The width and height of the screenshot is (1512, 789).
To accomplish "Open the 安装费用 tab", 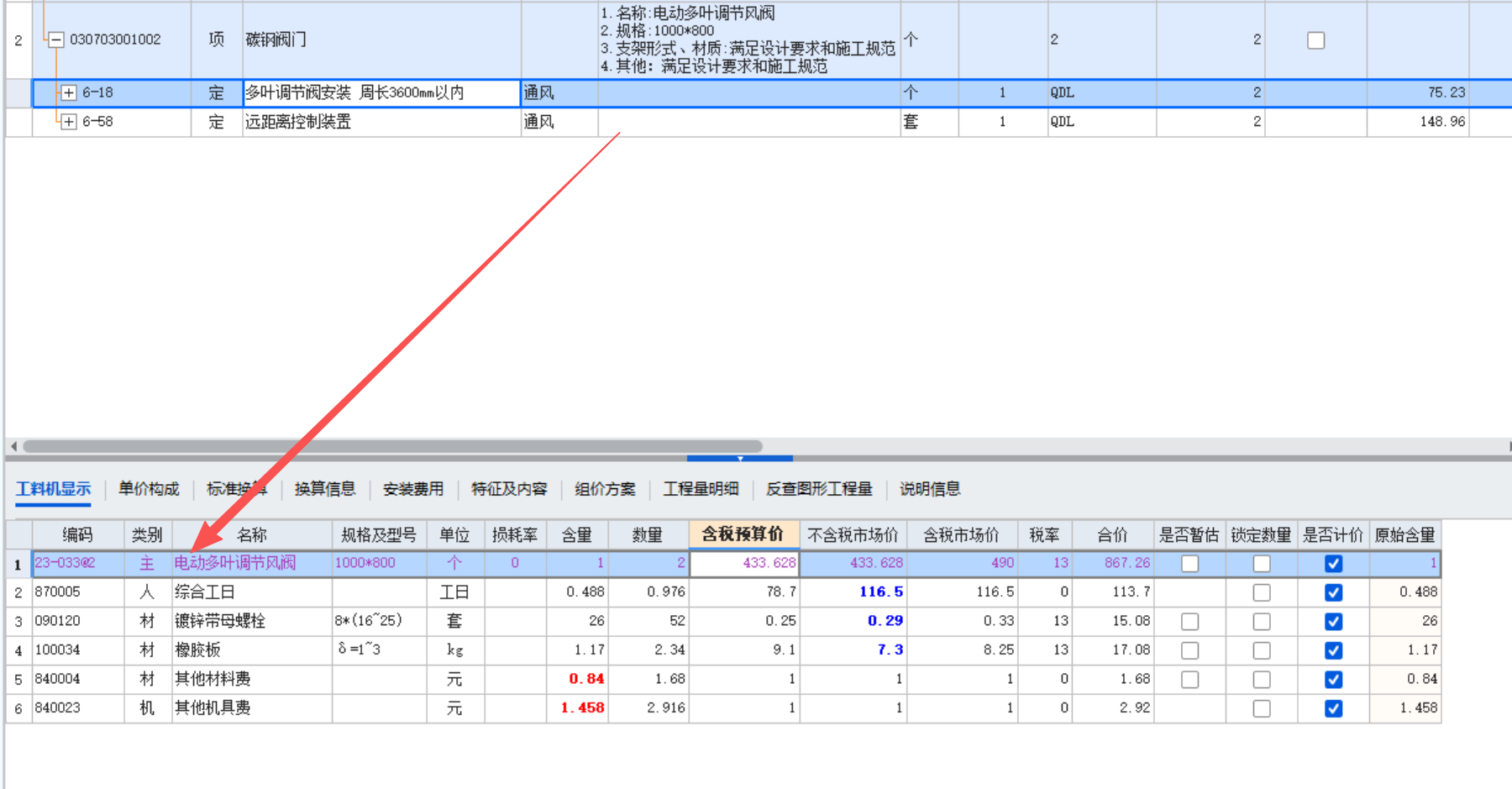I will pos(412,488).
